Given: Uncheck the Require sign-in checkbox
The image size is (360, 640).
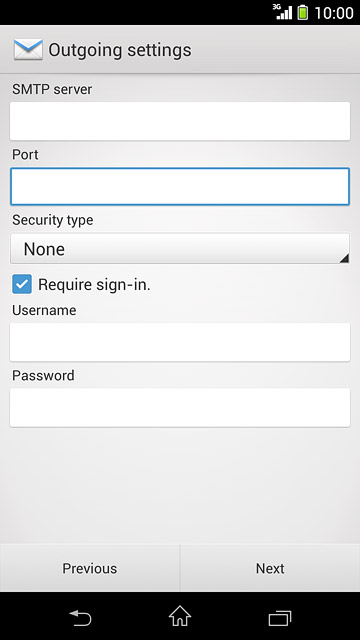Looking at the screenshot, I should [x=22, y=284].
